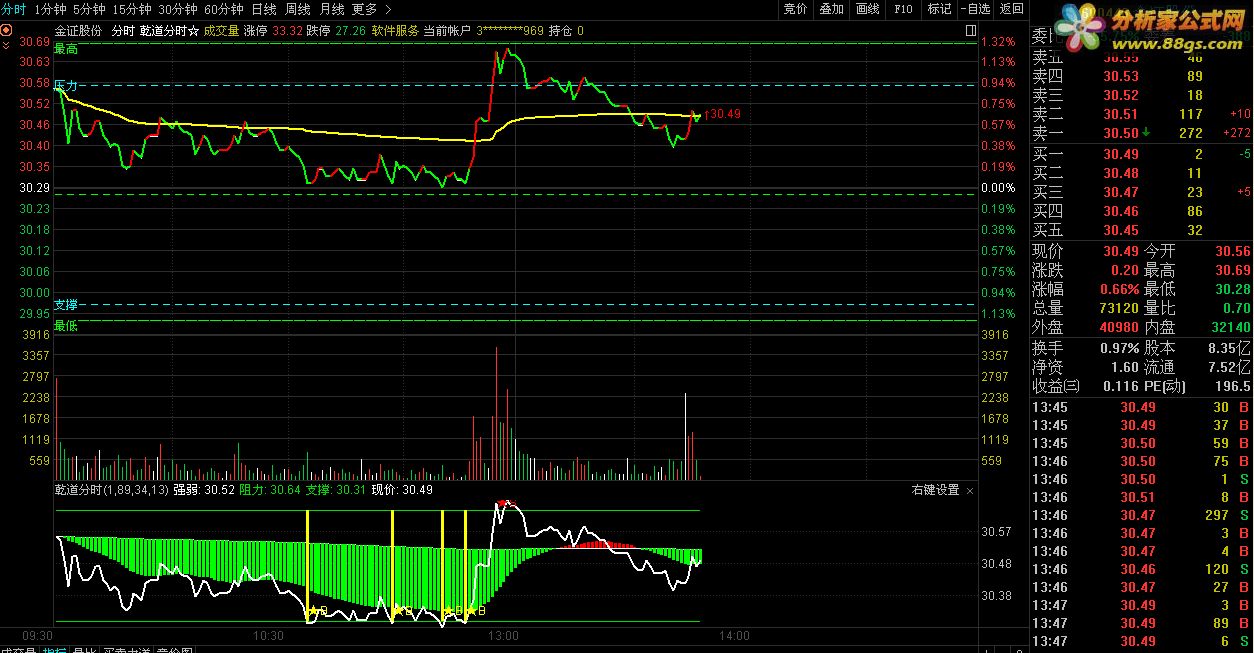Select the 5分钟 period tab
Screen dimensions: 1254x653
[89, 9]
